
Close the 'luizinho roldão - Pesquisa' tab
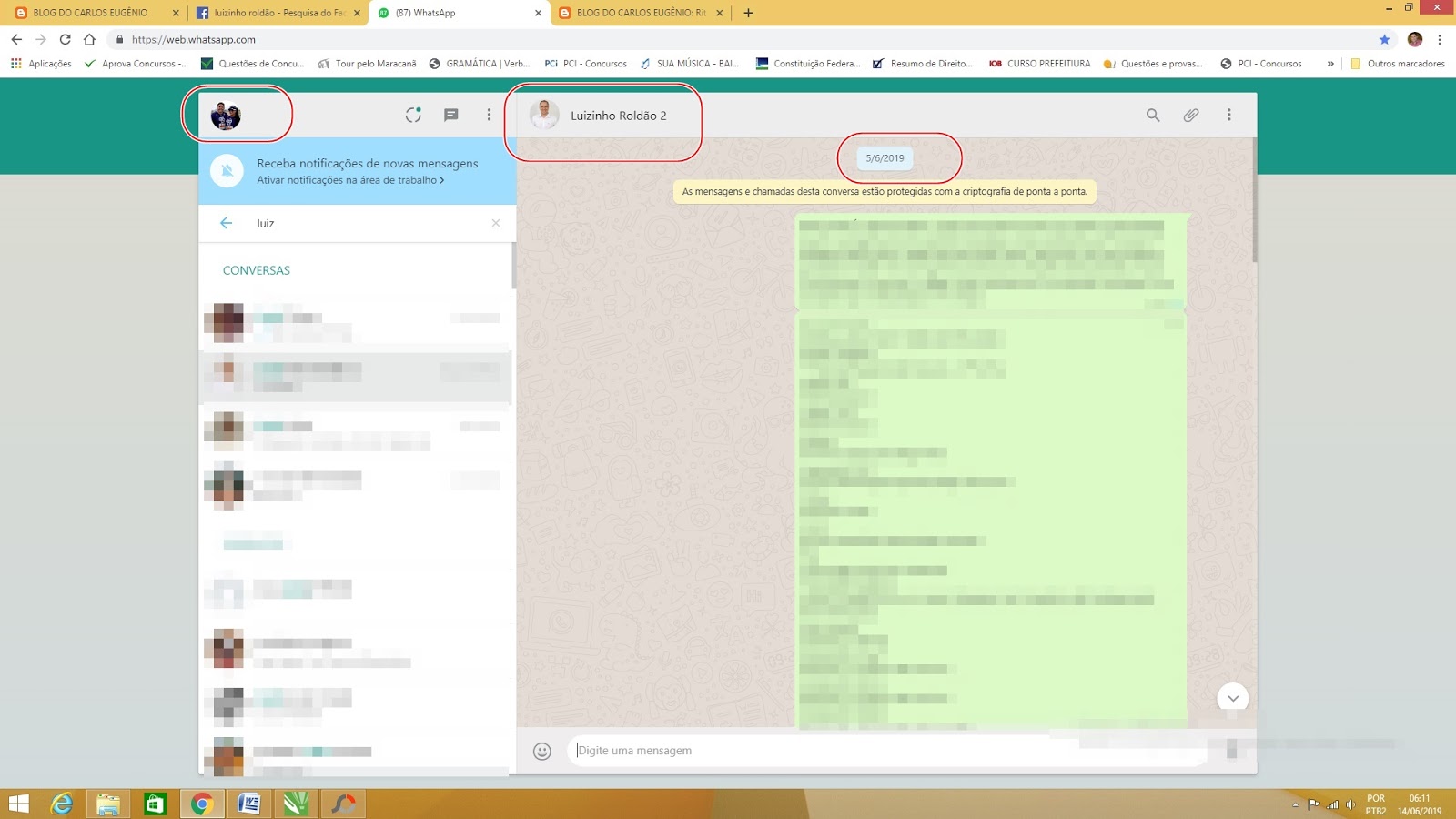[357, 13]
